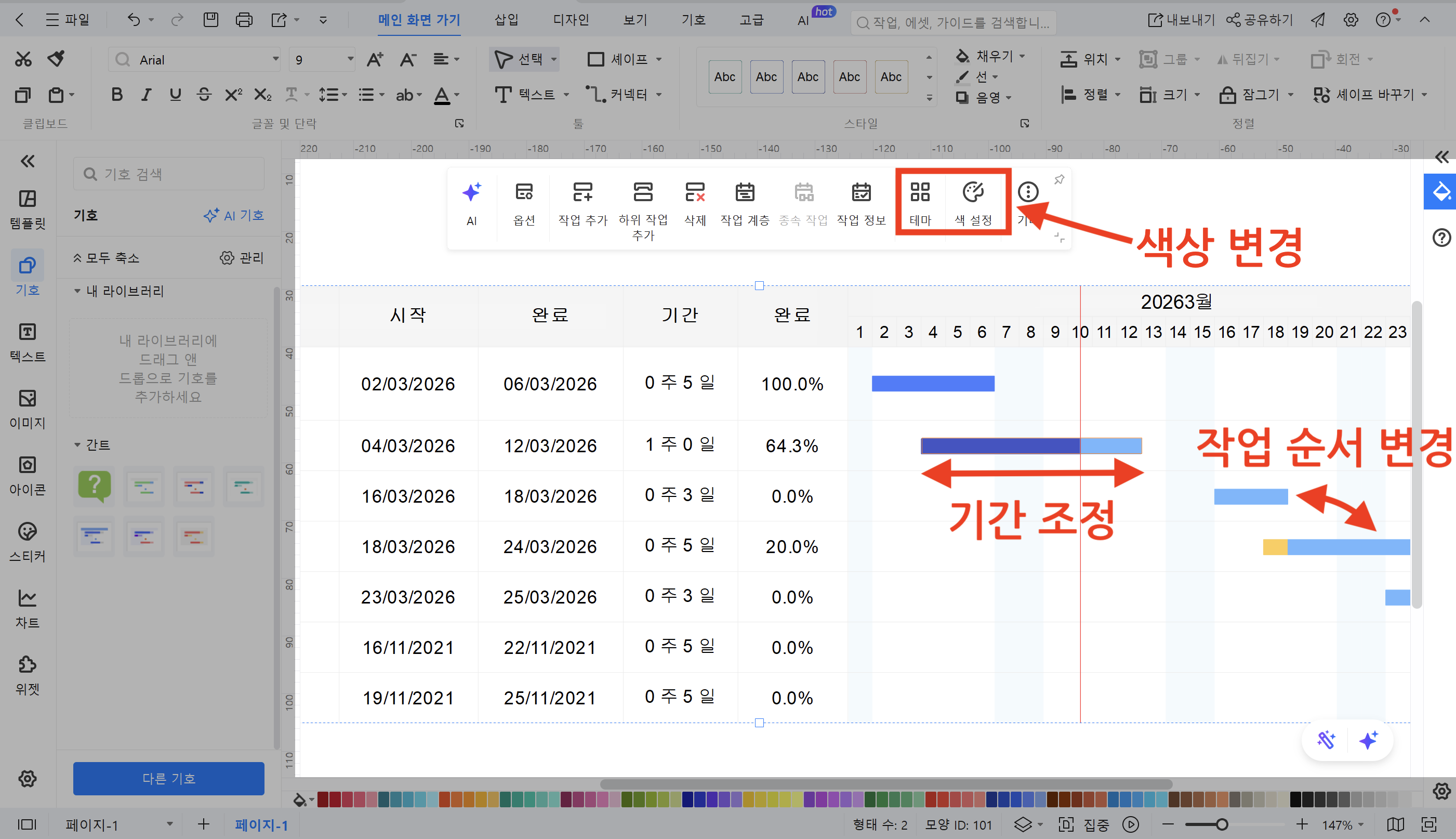Toggle underline formatting

175,95
